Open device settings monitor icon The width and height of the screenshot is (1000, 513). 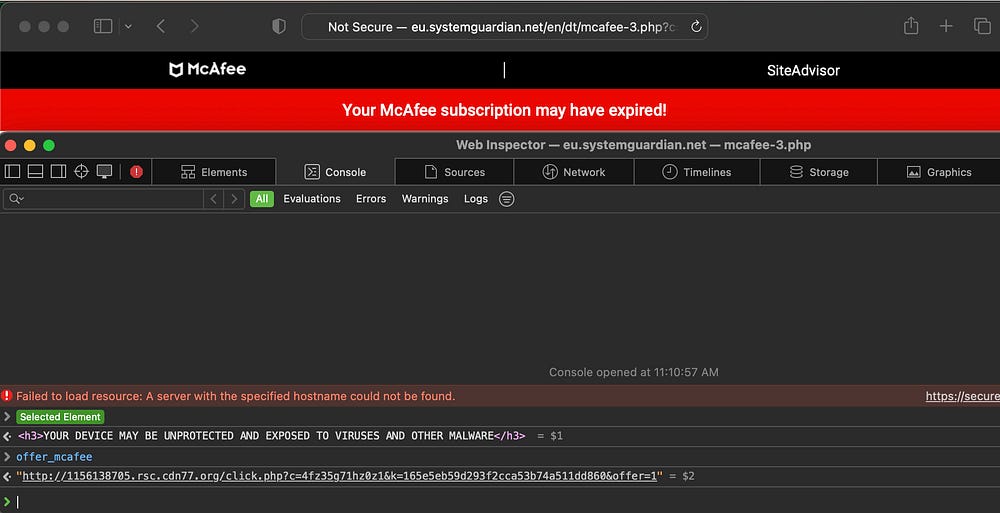[105, 172]
